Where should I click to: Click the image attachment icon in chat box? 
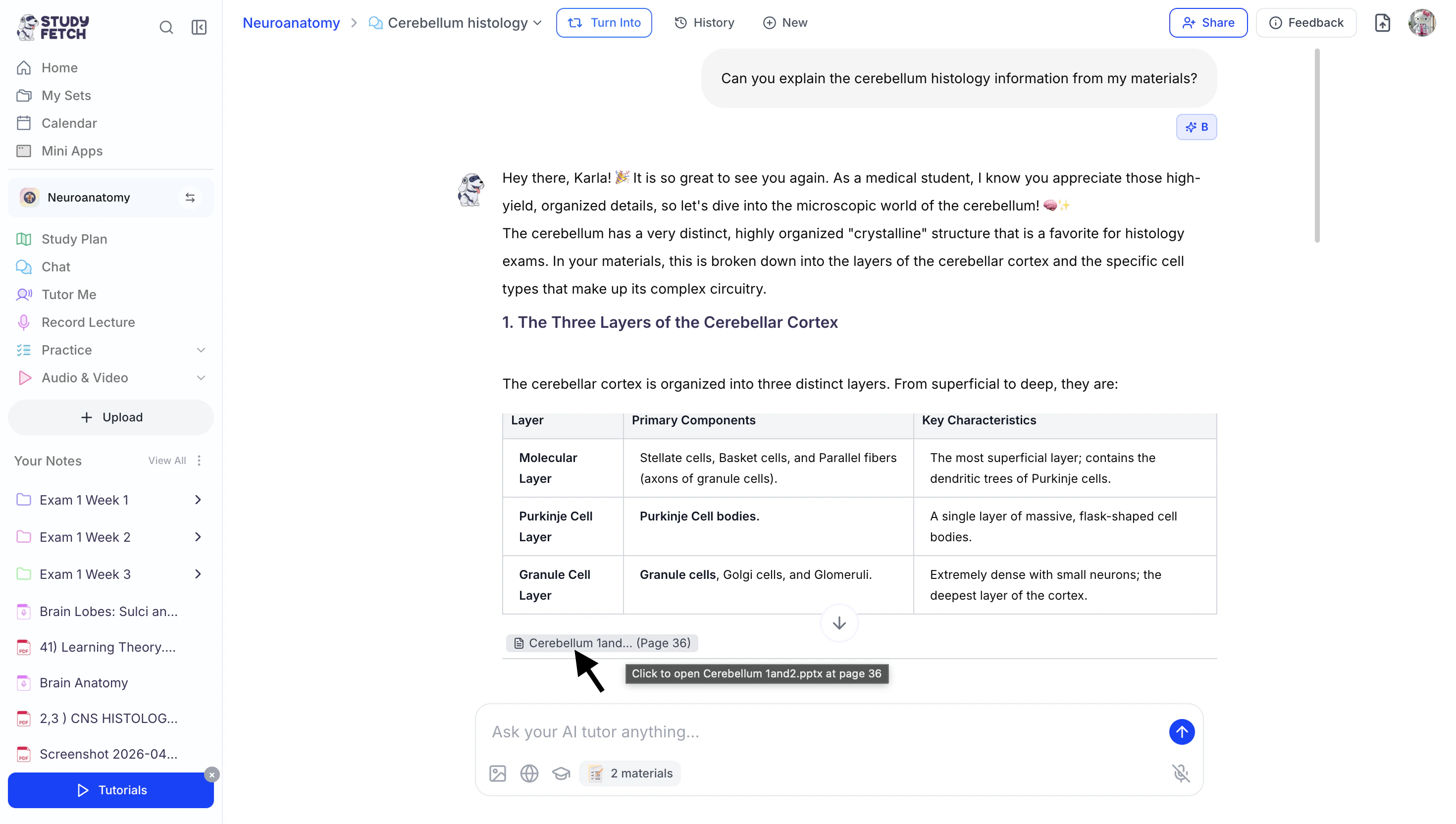coord(497,773)
